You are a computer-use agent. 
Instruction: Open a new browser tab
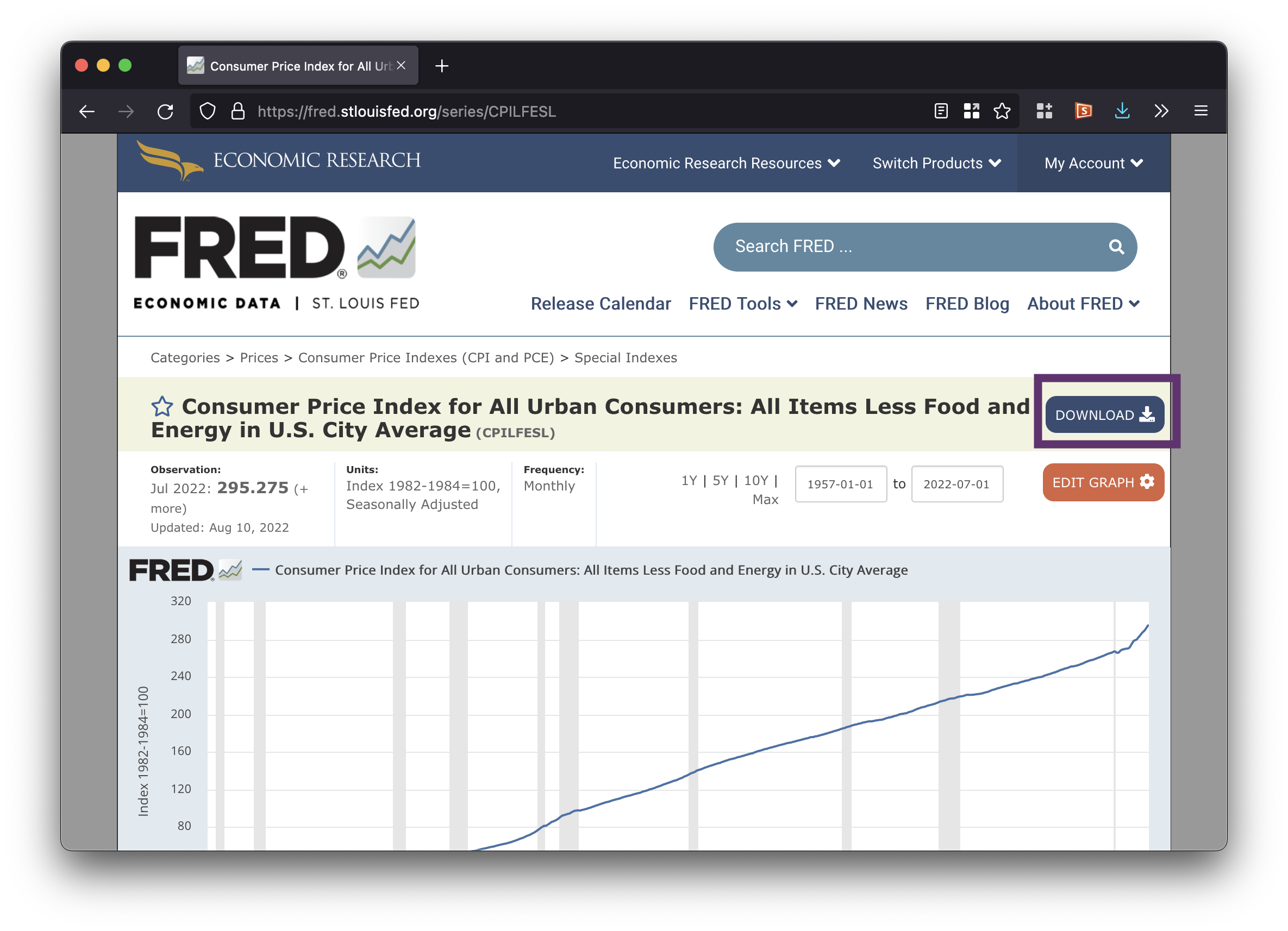tap(442, 66)
